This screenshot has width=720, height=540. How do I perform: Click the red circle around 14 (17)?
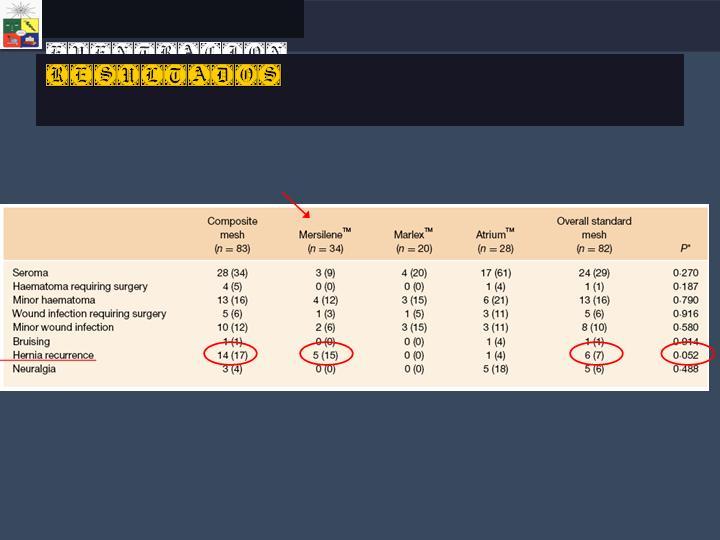pyautogui.click(x=231, y=354)
